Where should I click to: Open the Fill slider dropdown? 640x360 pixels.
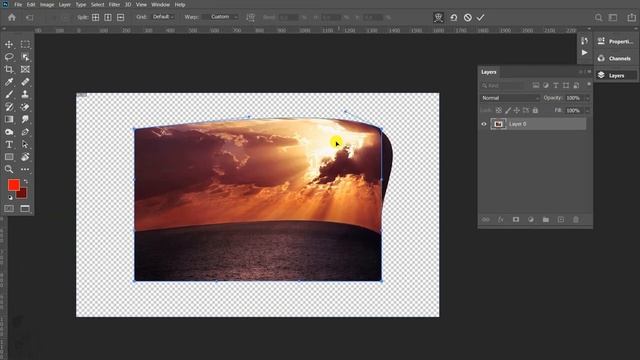[x=588, y=111]
